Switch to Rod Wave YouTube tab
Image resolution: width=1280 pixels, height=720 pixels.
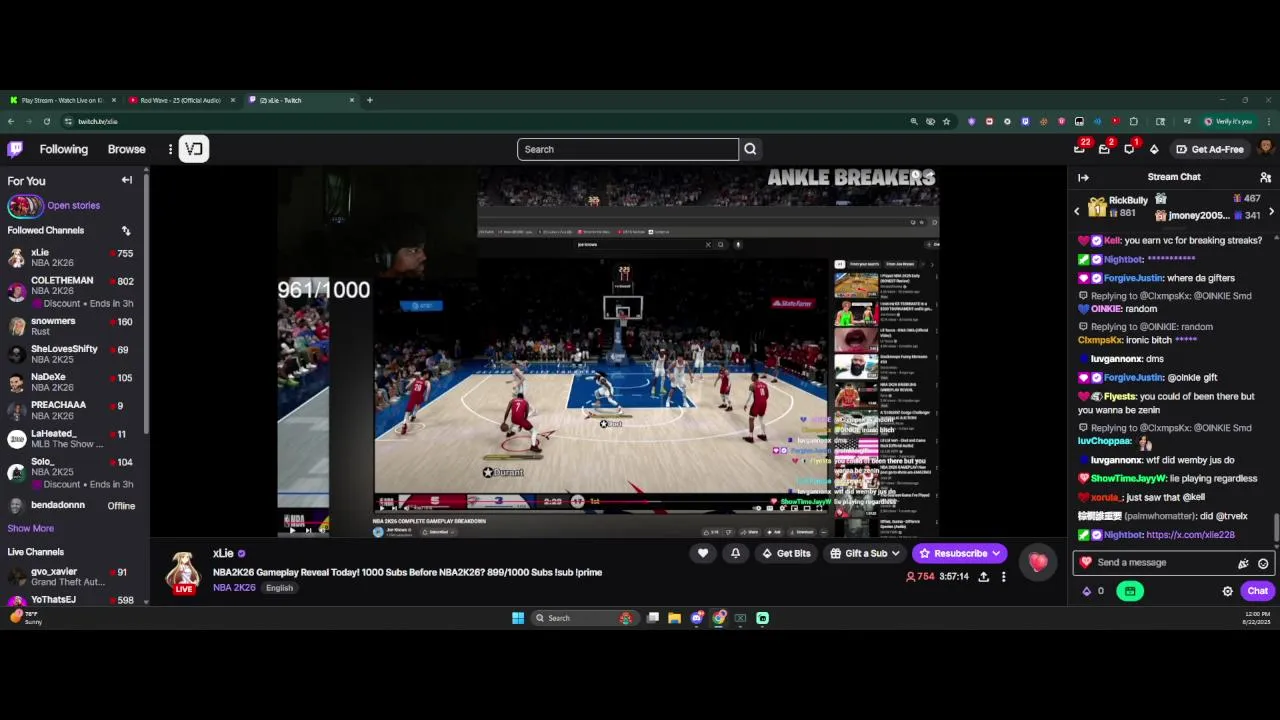point(181,100)
